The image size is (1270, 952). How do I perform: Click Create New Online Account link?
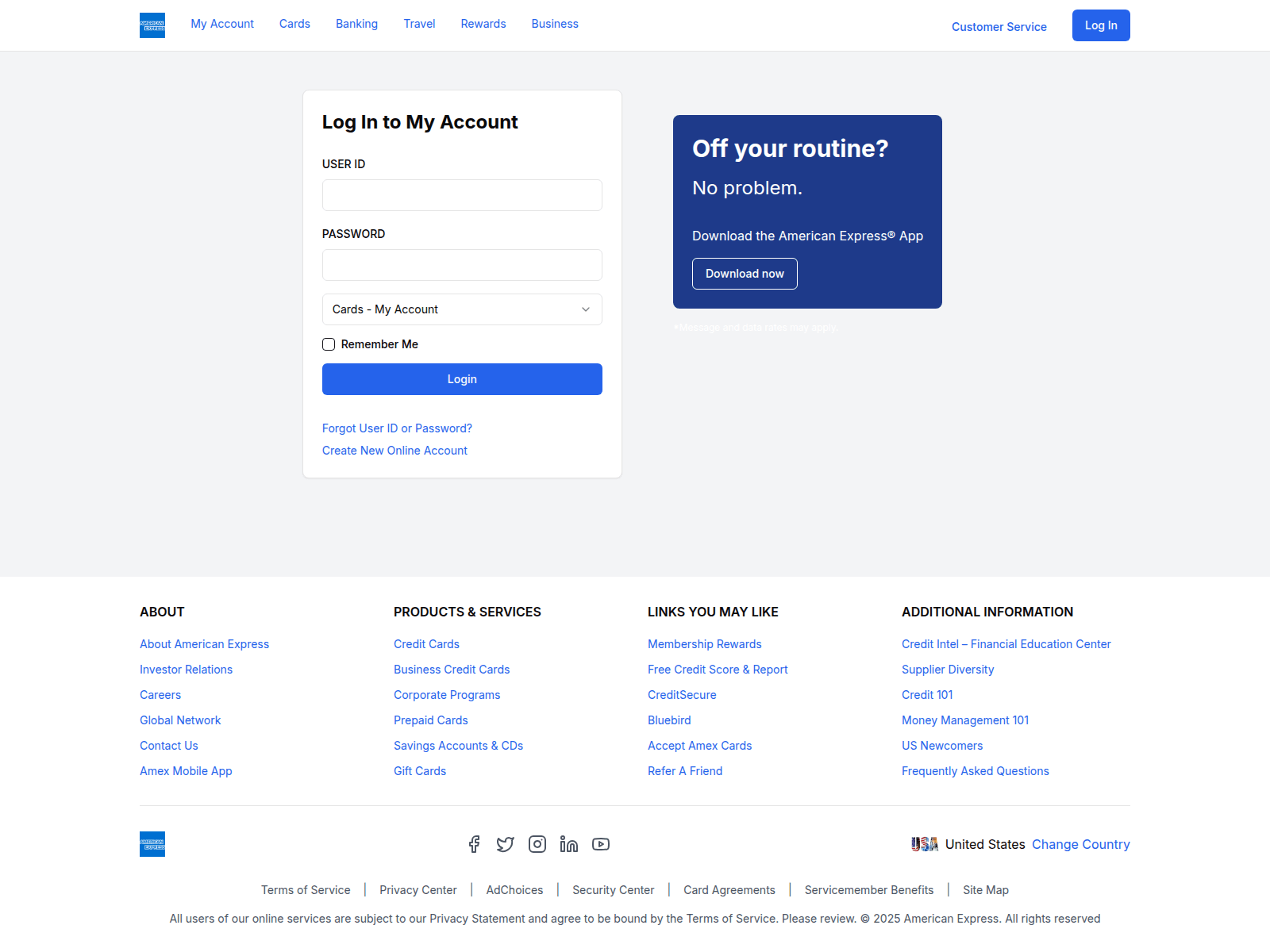[394, 451]
